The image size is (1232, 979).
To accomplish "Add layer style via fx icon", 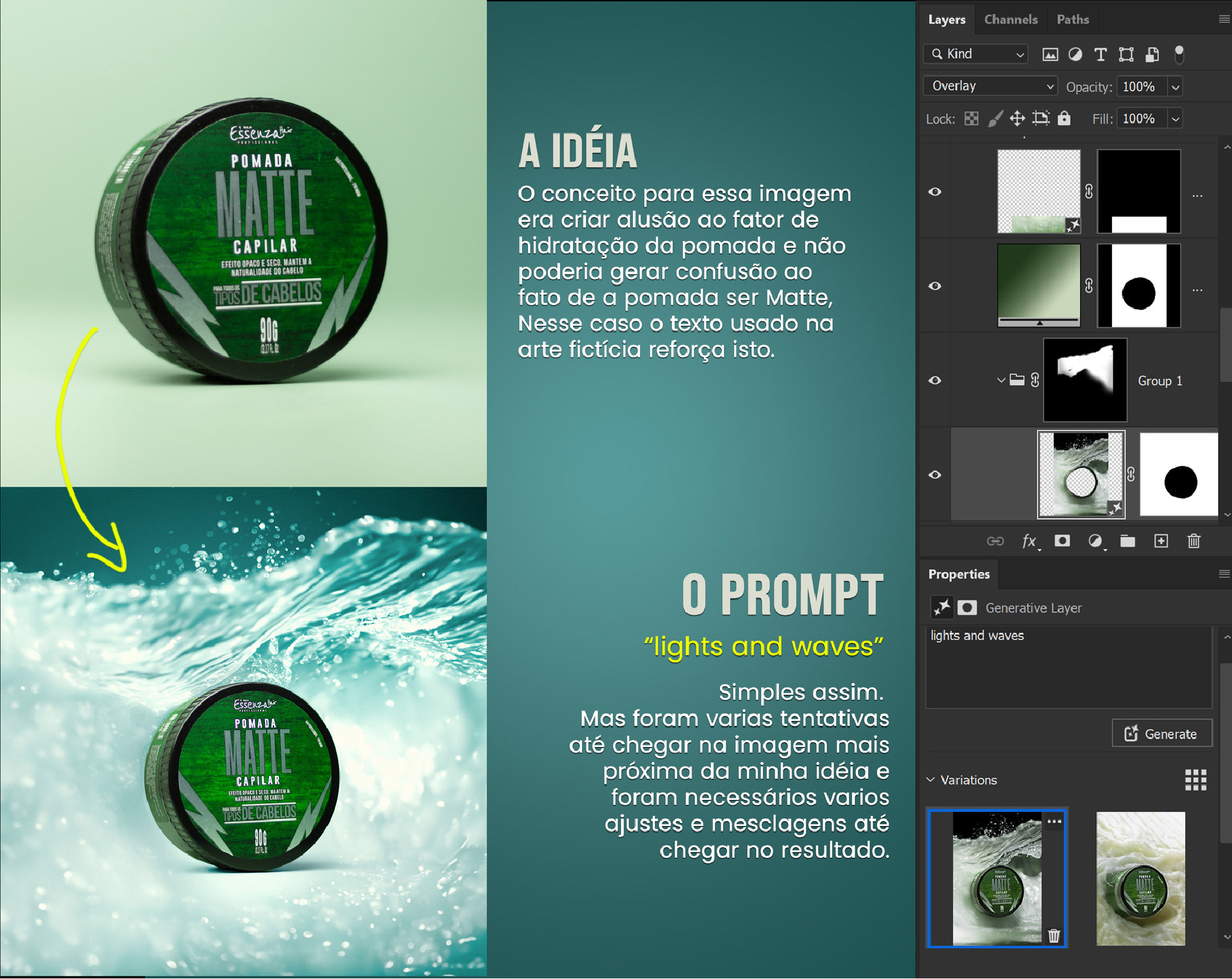I will coord(1029,541).
